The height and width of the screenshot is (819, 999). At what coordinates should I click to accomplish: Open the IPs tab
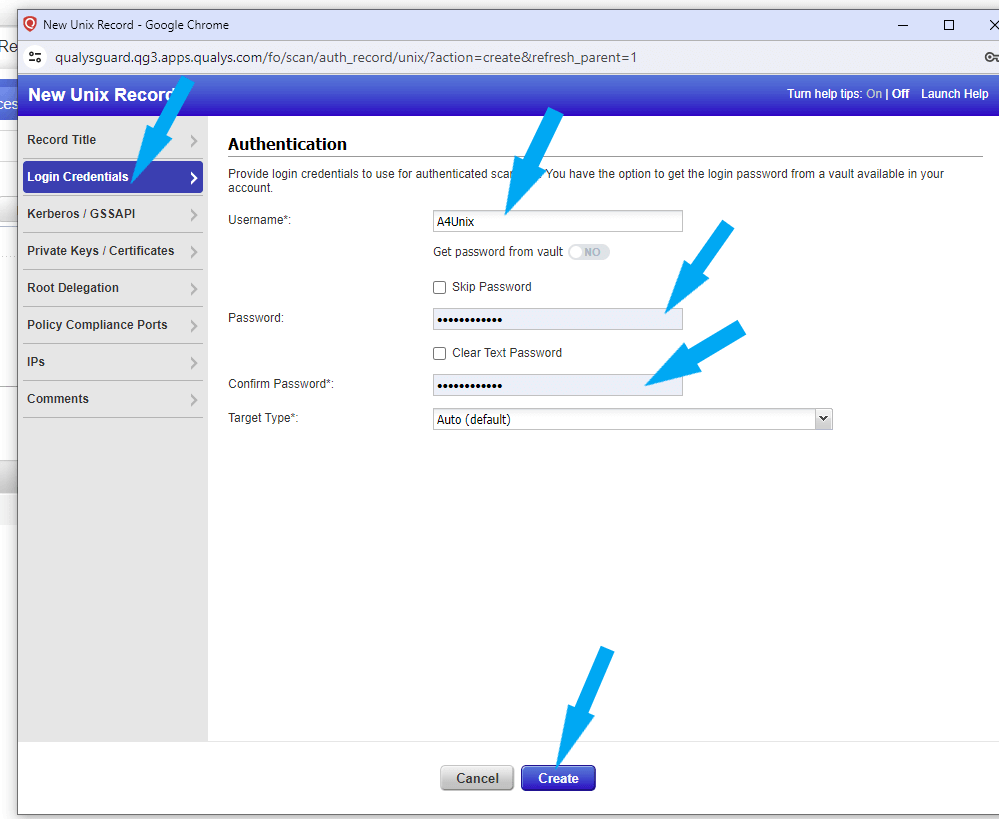(x=113, y=362)
